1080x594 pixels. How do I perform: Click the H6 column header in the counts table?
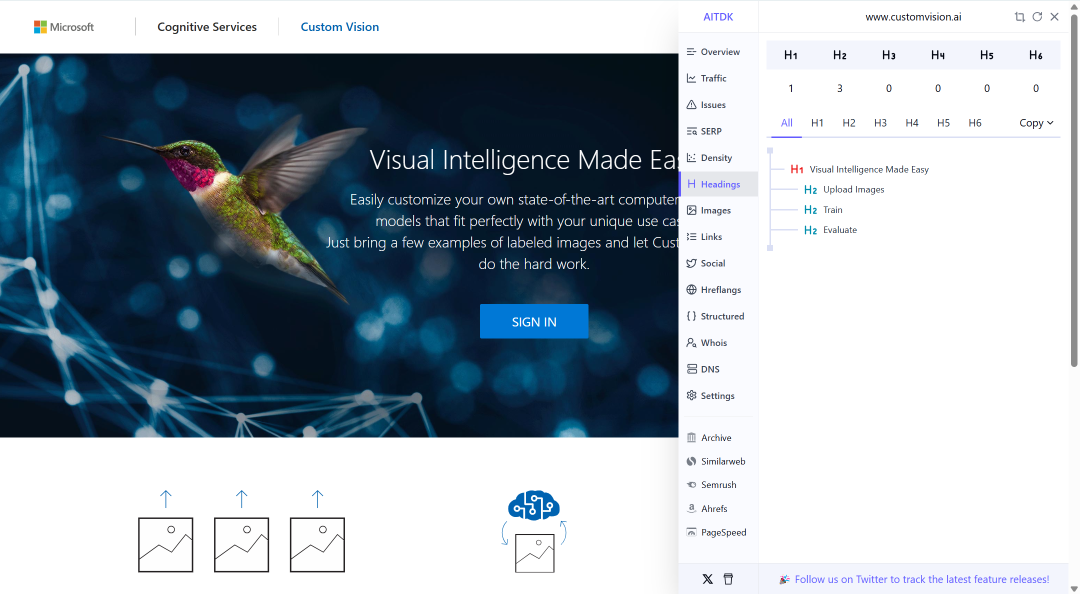coord(1036,55)
